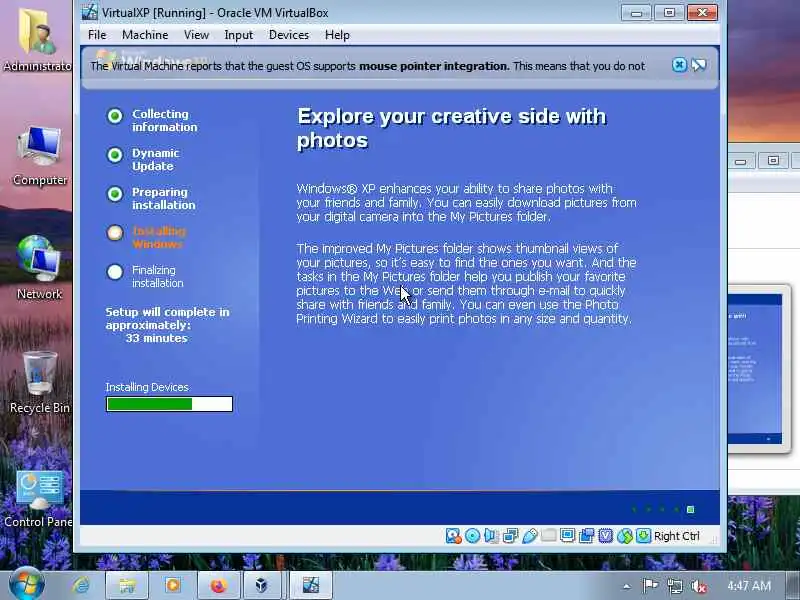
Task: Switch to VirtualBox Manager taskbar button
Action: [x=261, y=585]
